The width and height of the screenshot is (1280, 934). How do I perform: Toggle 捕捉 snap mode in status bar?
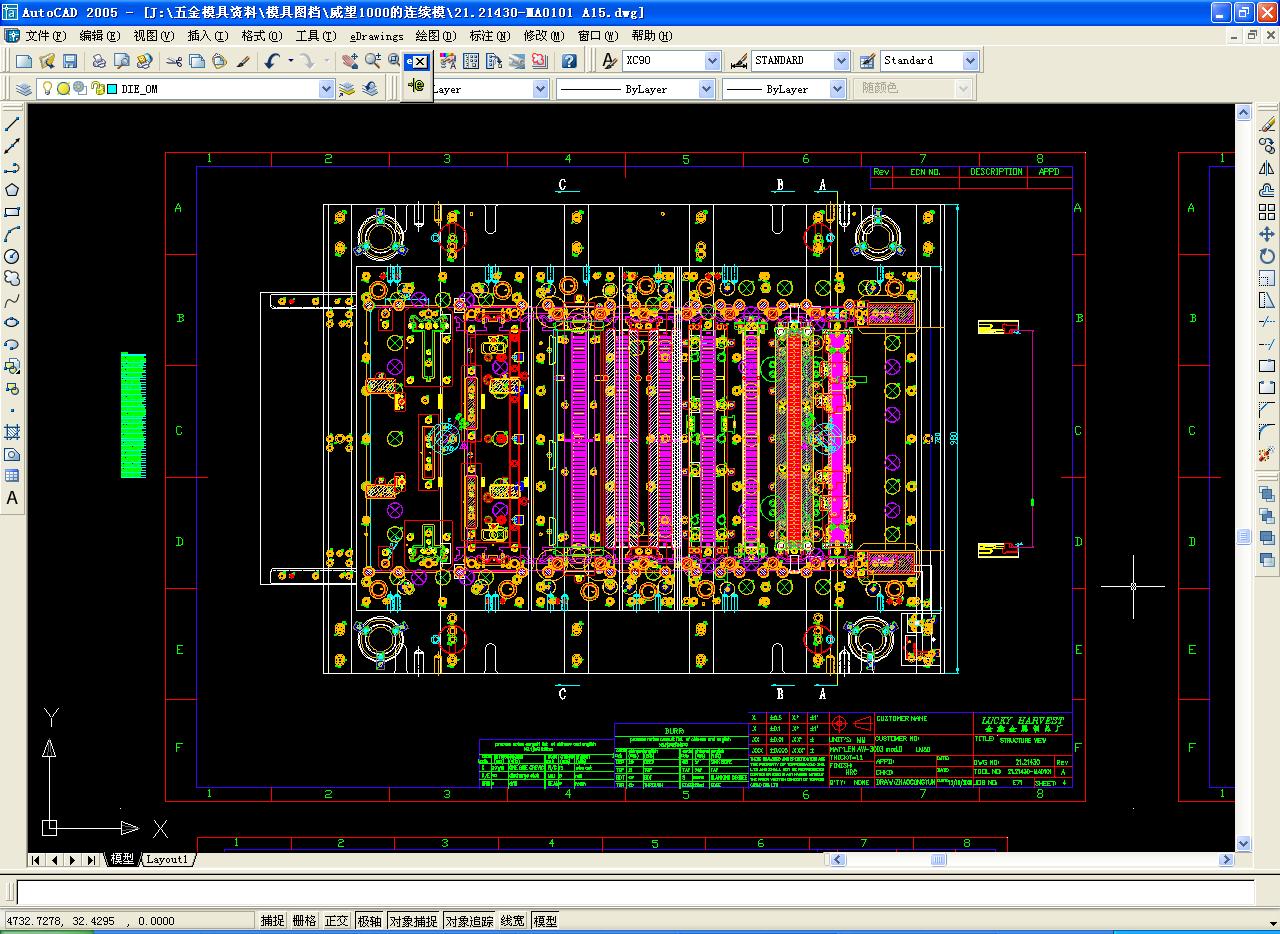pos(272,921)
